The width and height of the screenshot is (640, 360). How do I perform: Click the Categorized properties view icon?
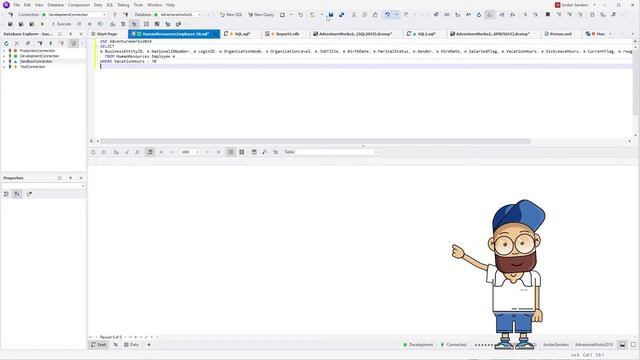6,194
